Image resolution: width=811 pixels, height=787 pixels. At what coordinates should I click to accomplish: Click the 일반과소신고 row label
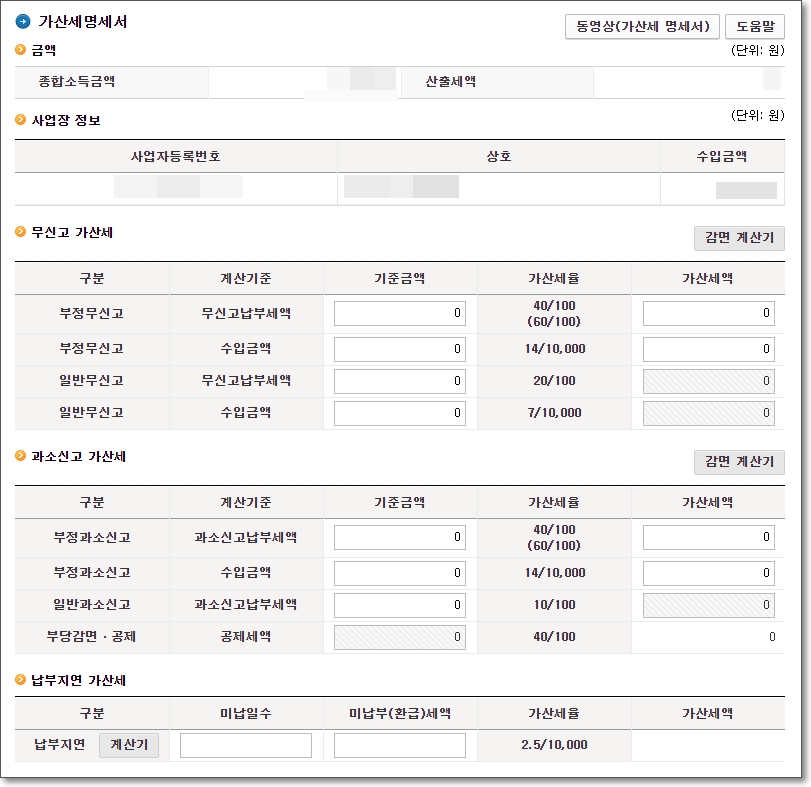click(x=92, y=604)
